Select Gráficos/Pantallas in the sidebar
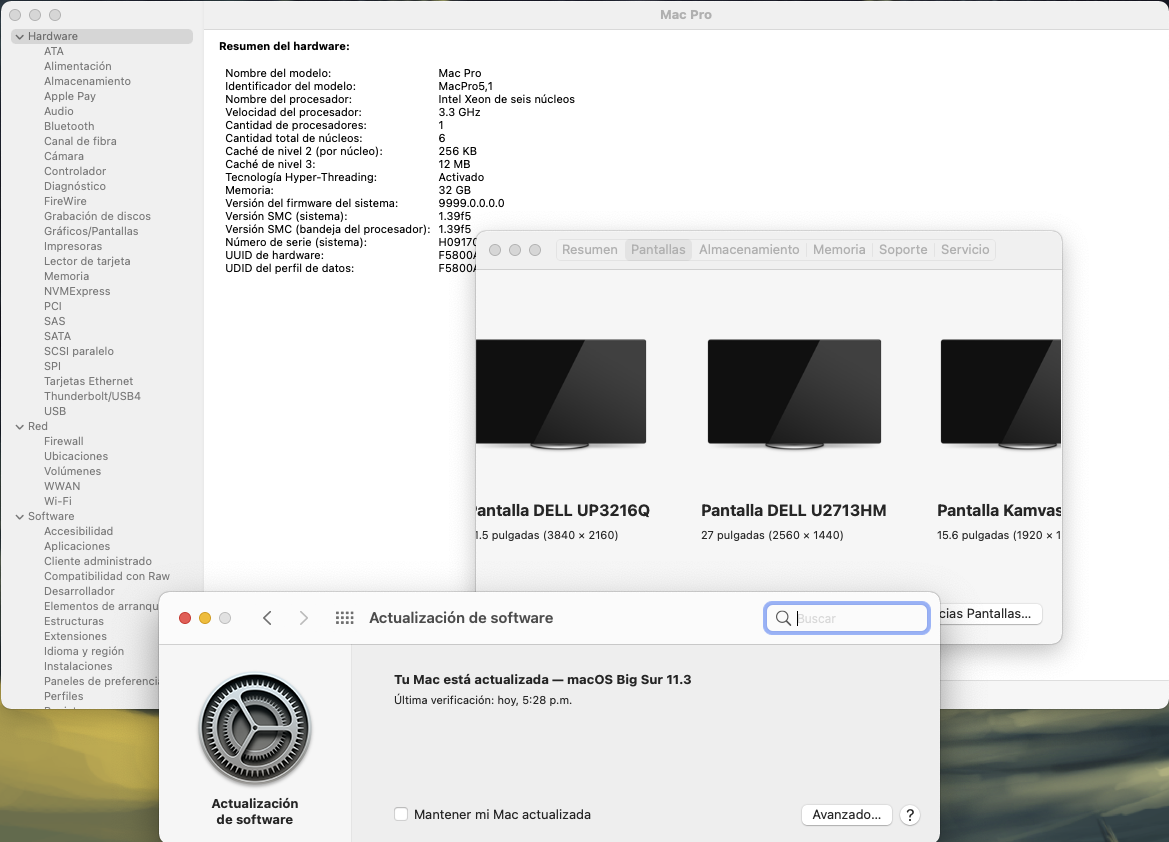The height and width of the screenshot is (842, 1169). 91,231
